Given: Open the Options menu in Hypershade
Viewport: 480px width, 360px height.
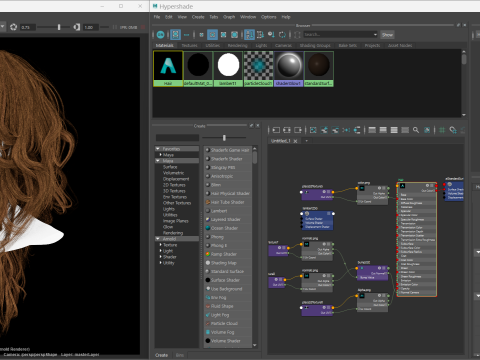Looking at the screenshot, I should 269,17.
